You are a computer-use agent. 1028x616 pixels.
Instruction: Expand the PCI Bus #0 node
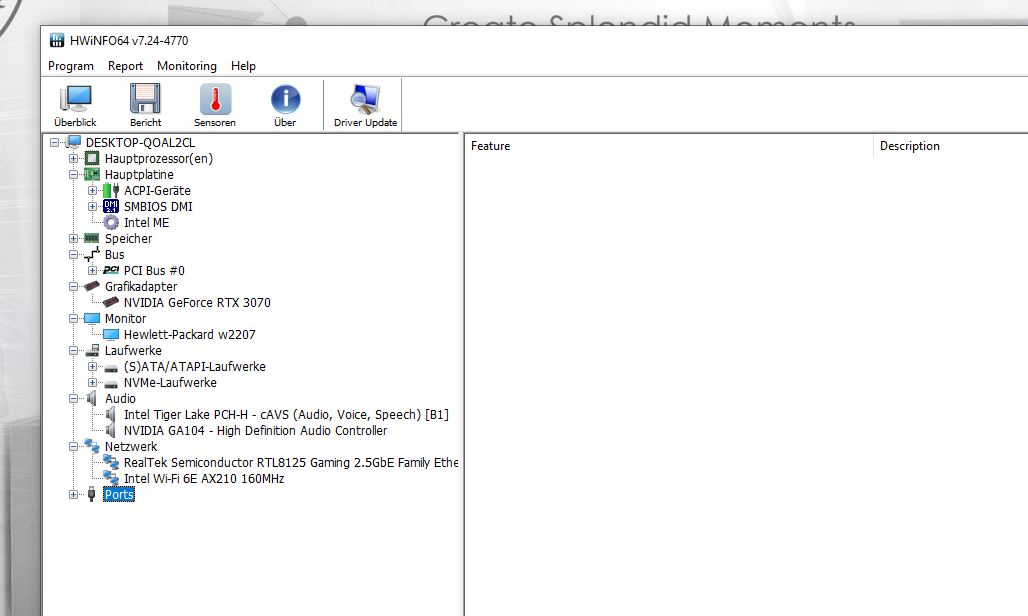[x=92, y=271]
